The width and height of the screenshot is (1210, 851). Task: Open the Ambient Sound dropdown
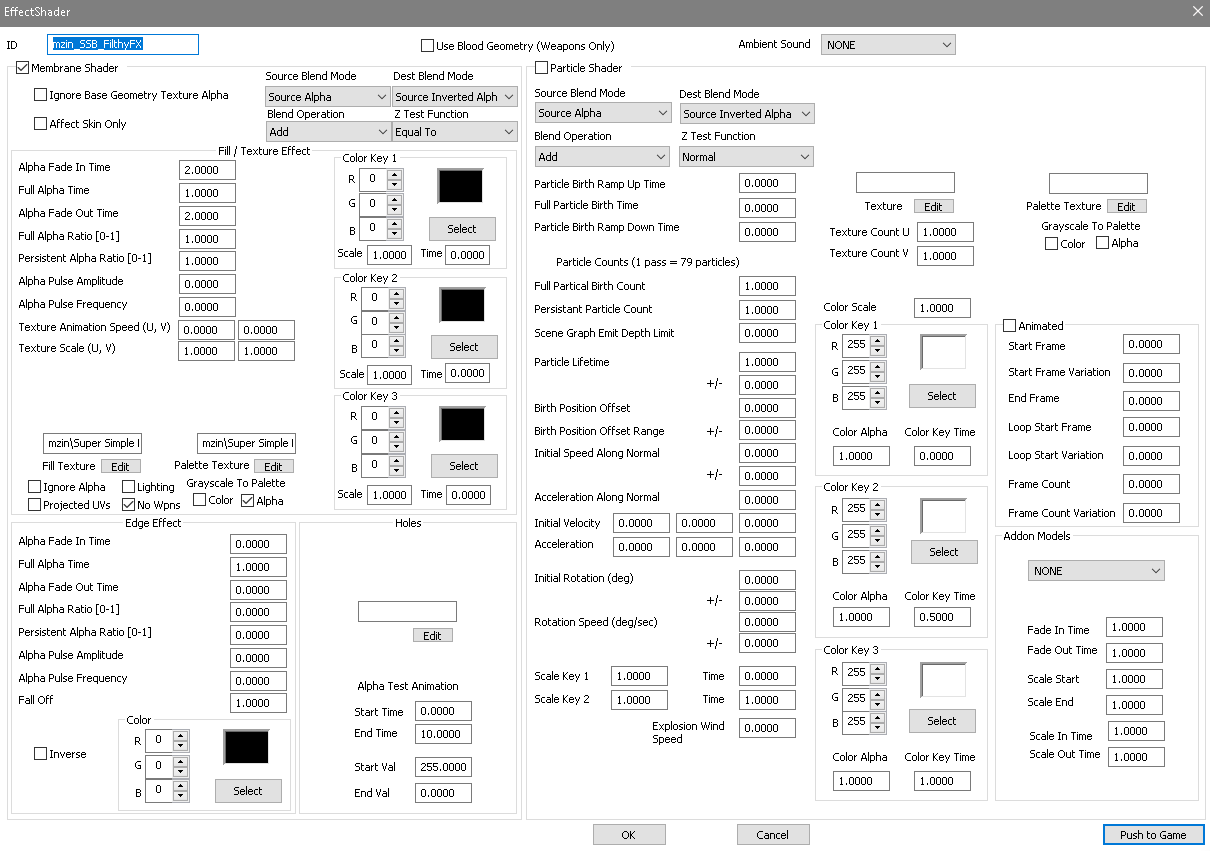(x=888, y=45)
